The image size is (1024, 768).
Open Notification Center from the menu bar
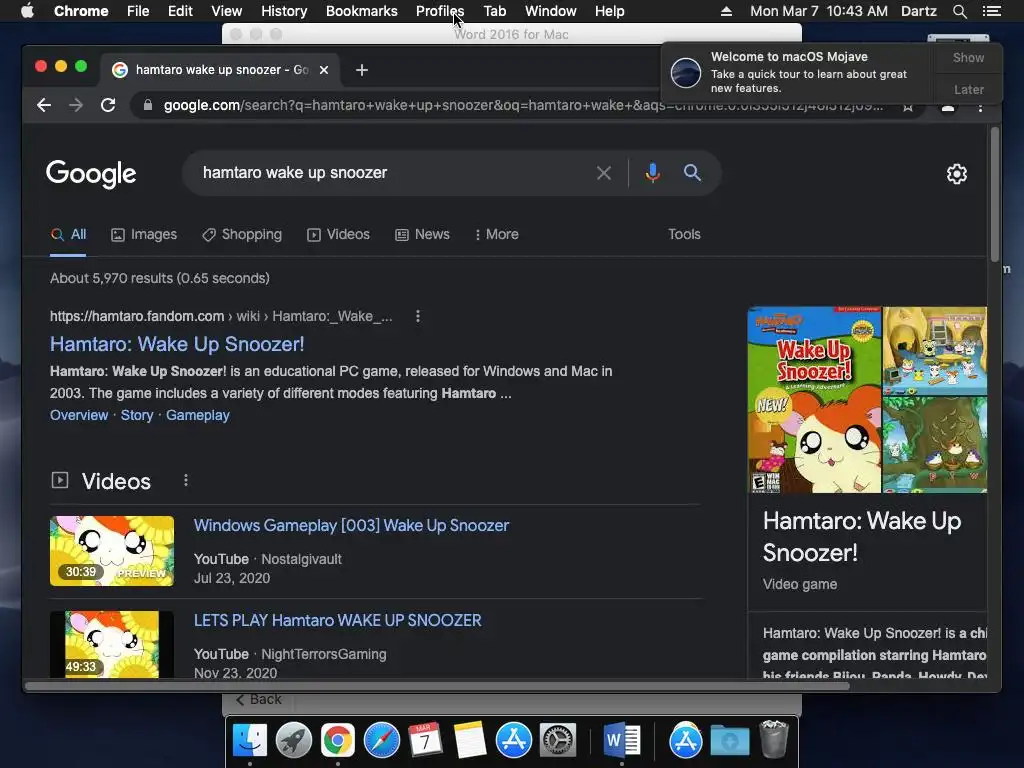pos(991,11)
